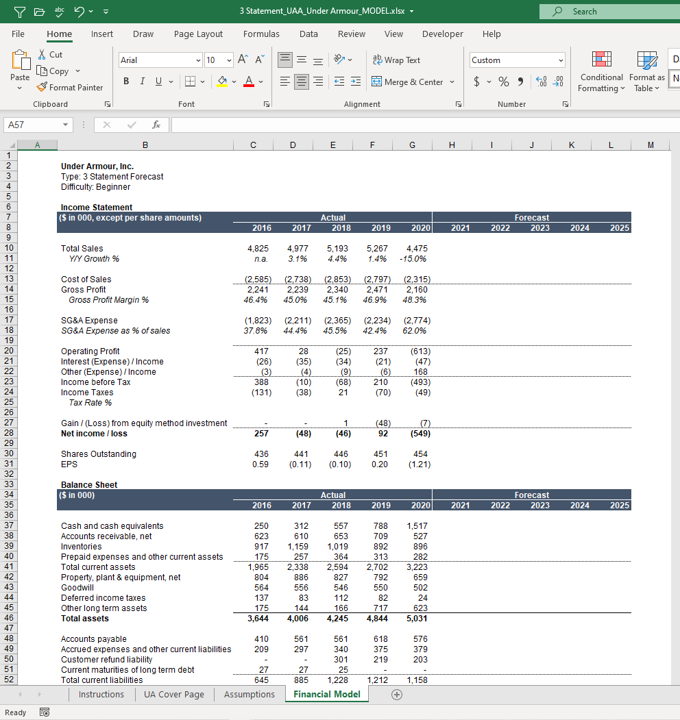The width and height of the screenshot is (680, 720).
Task: Decrease decimal places
Action: pos(558,82)
